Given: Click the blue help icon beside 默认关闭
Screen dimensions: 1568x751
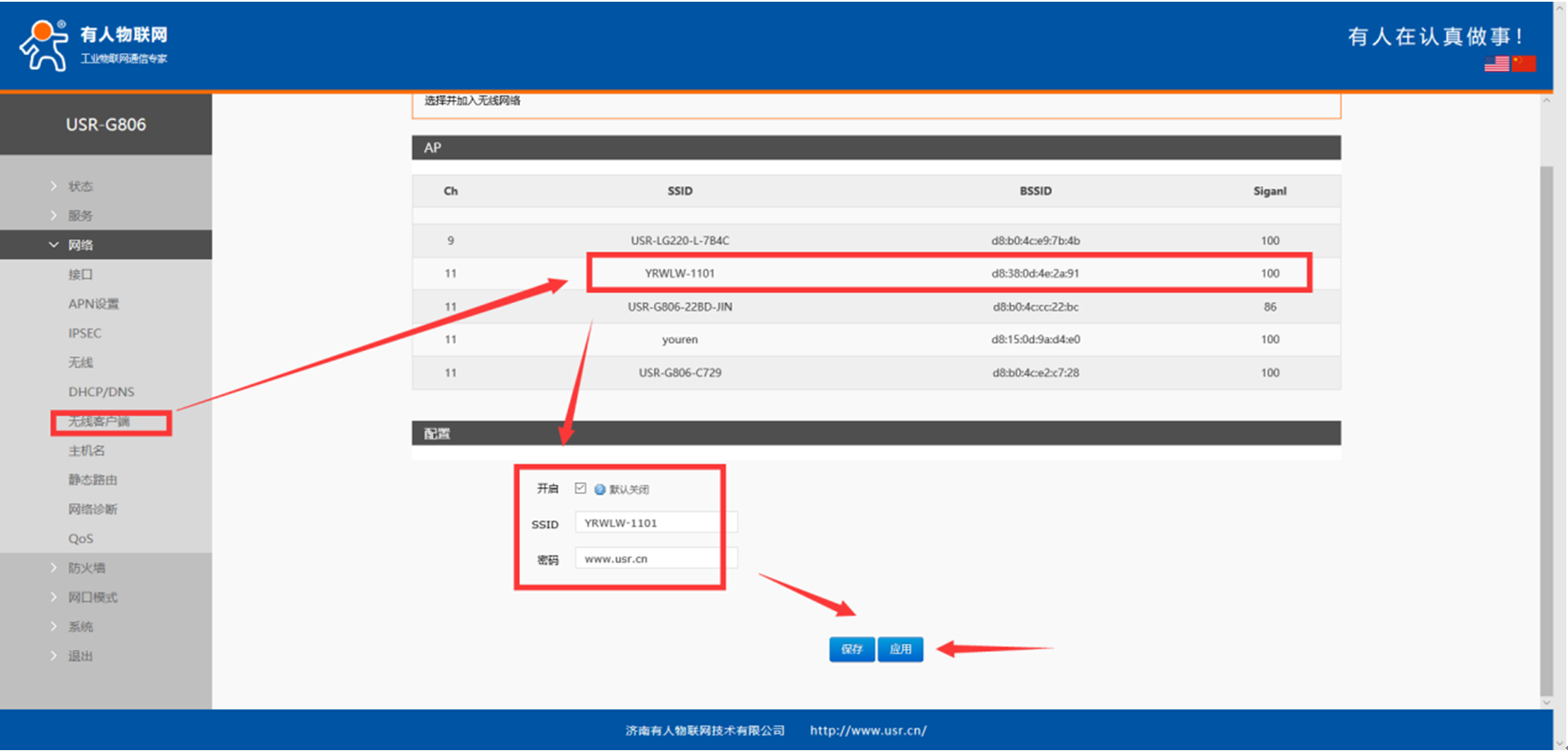Looking at the screenshot, I should [600, 490].
